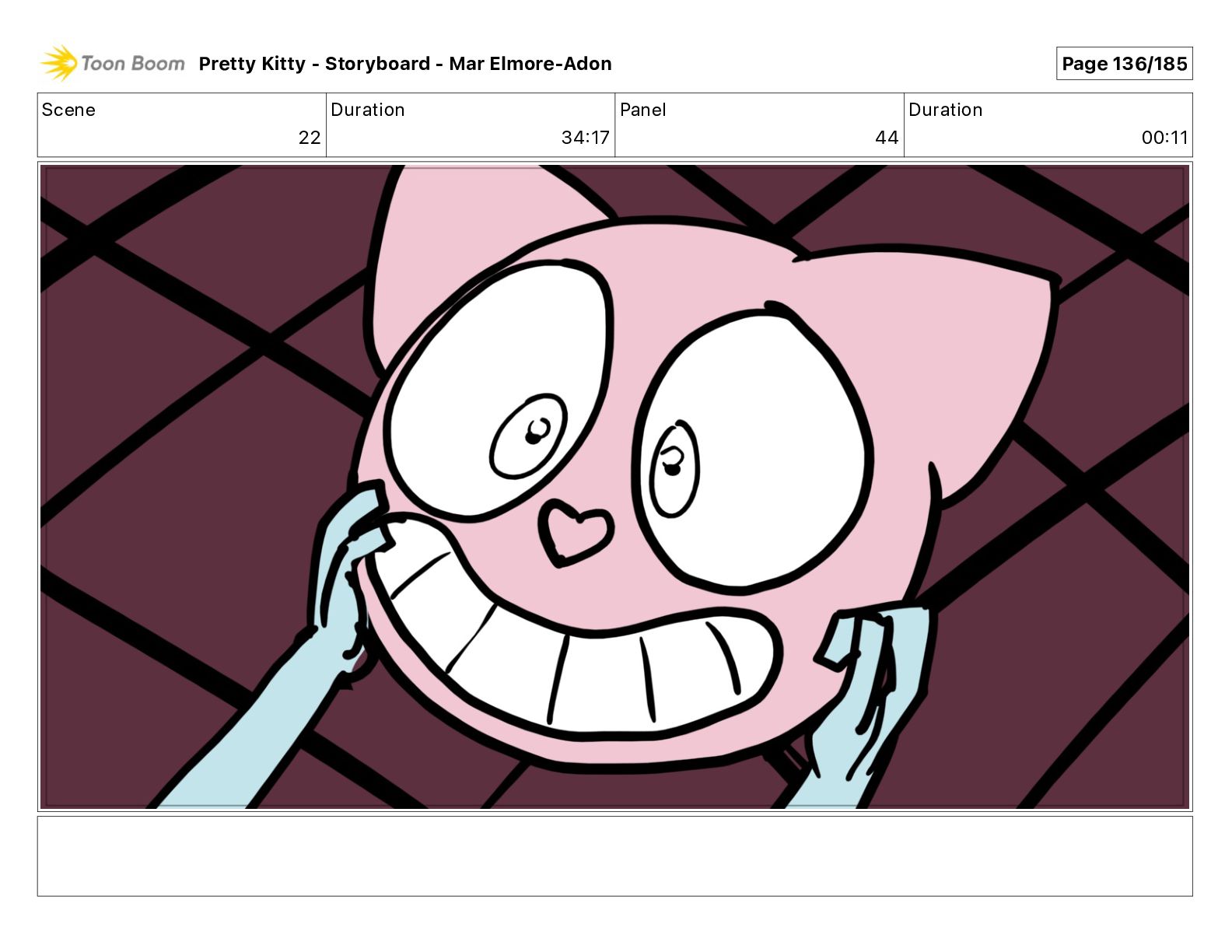
Task: Click the empty notes box below the panel
Action: tap(614, 856)
